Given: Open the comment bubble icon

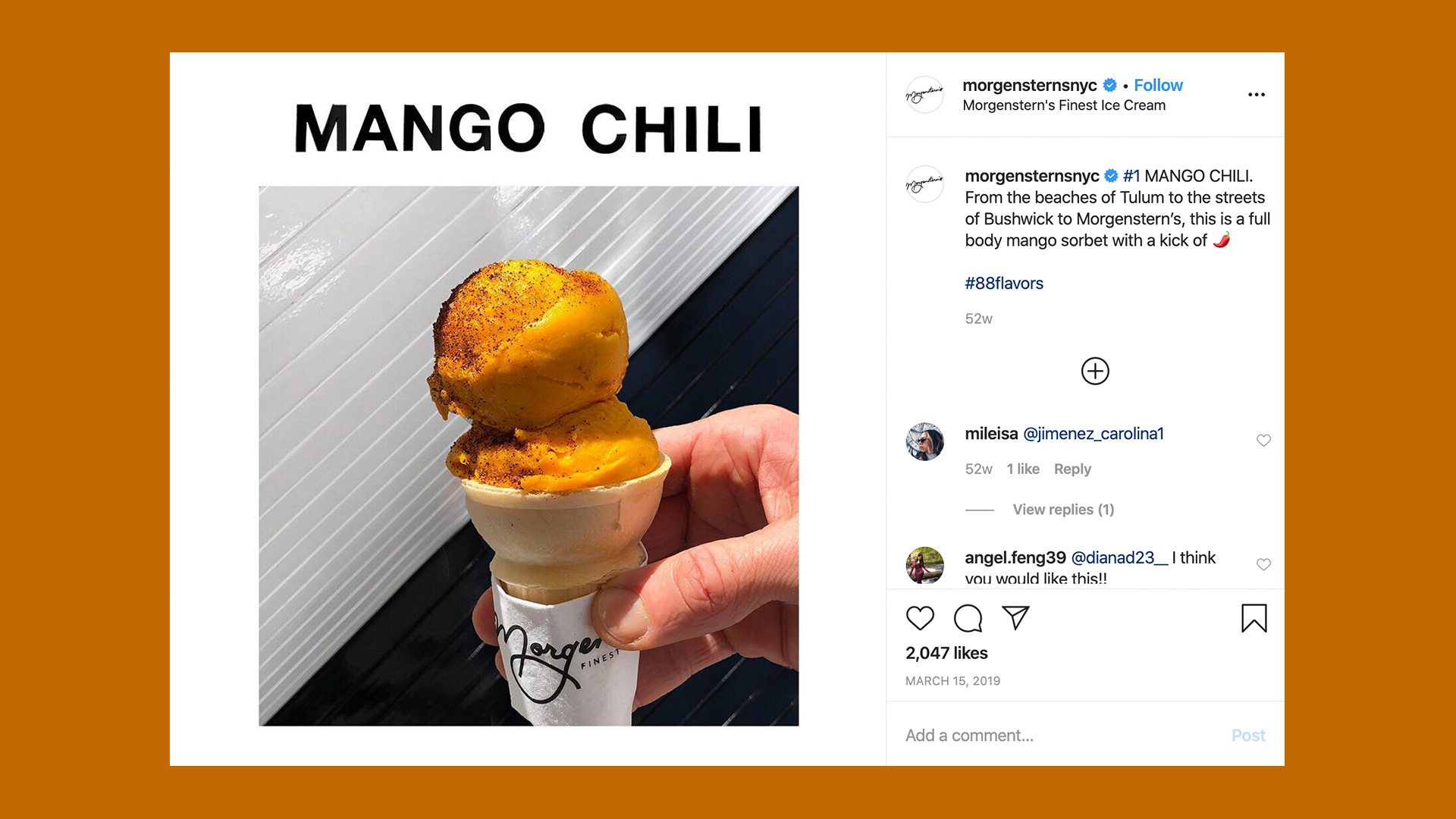Looking at the screenshot, I should [968, 618].
